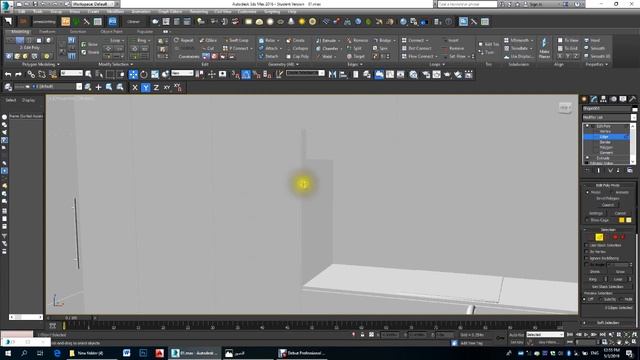Open the Utilities hammer panel tab

pos(632,99)
